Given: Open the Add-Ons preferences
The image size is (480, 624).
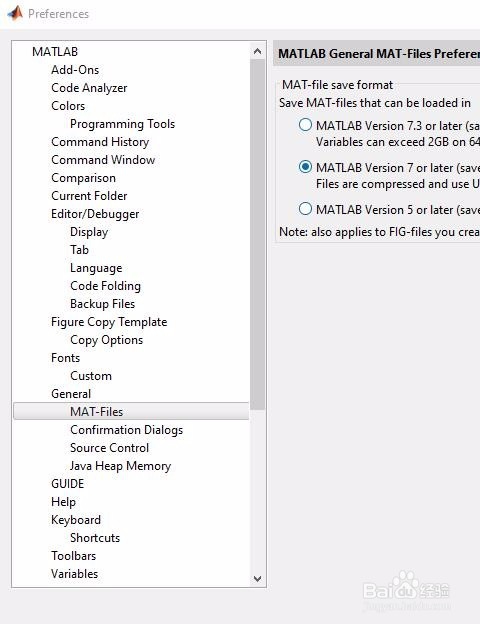Looking at the screenshot, I should (x=75, y=70).
